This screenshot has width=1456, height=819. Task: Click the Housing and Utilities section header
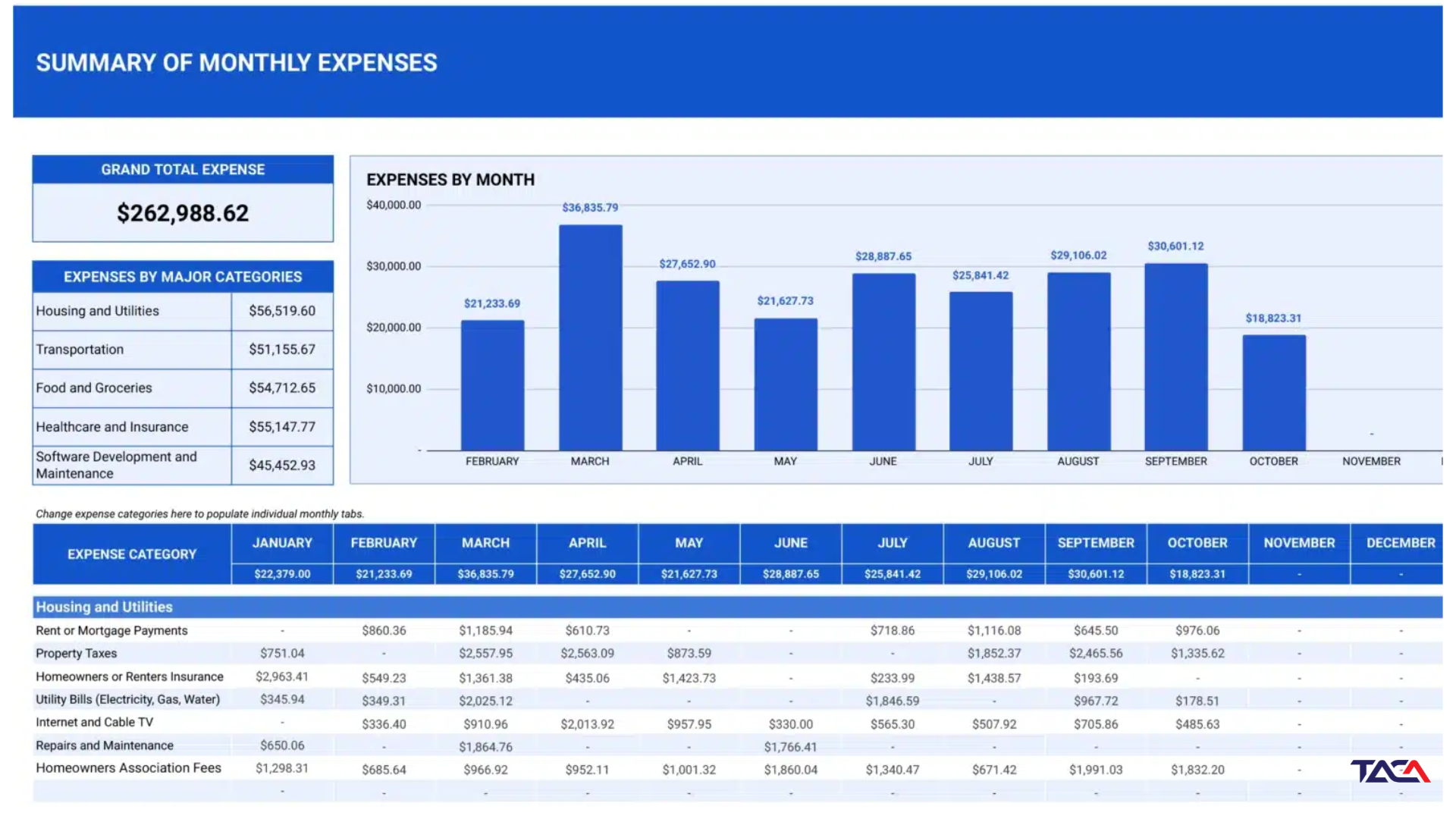(x=737, y=607)
